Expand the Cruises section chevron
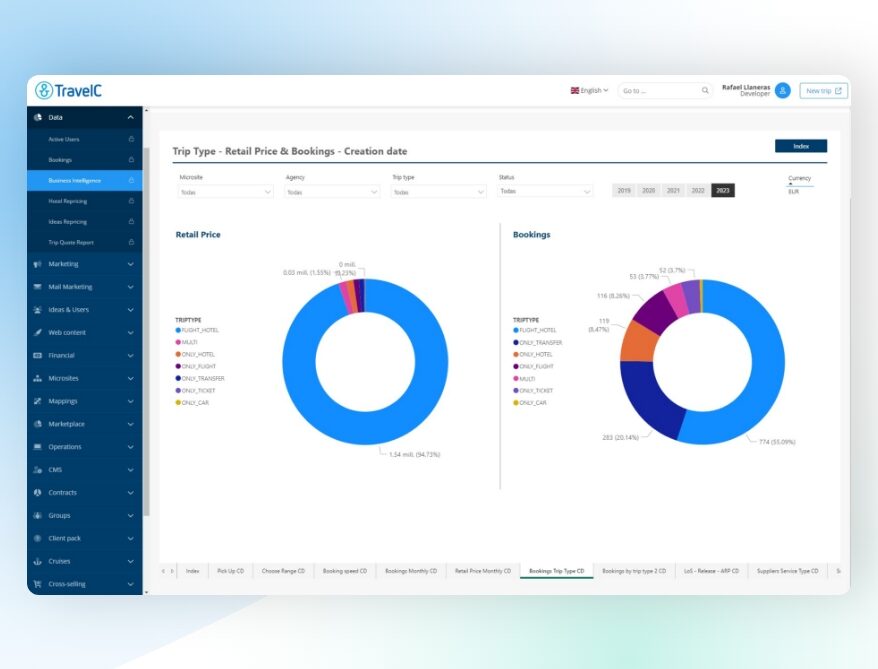878x669 pixels. [x=130, y=561]
